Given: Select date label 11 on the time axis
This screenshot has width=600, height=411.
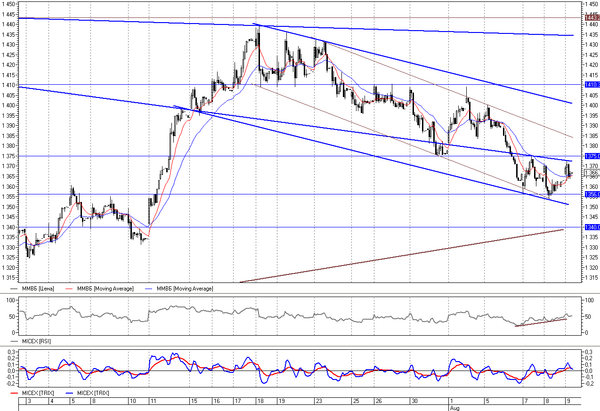Looking at the screenshot, I should point(153,401).
